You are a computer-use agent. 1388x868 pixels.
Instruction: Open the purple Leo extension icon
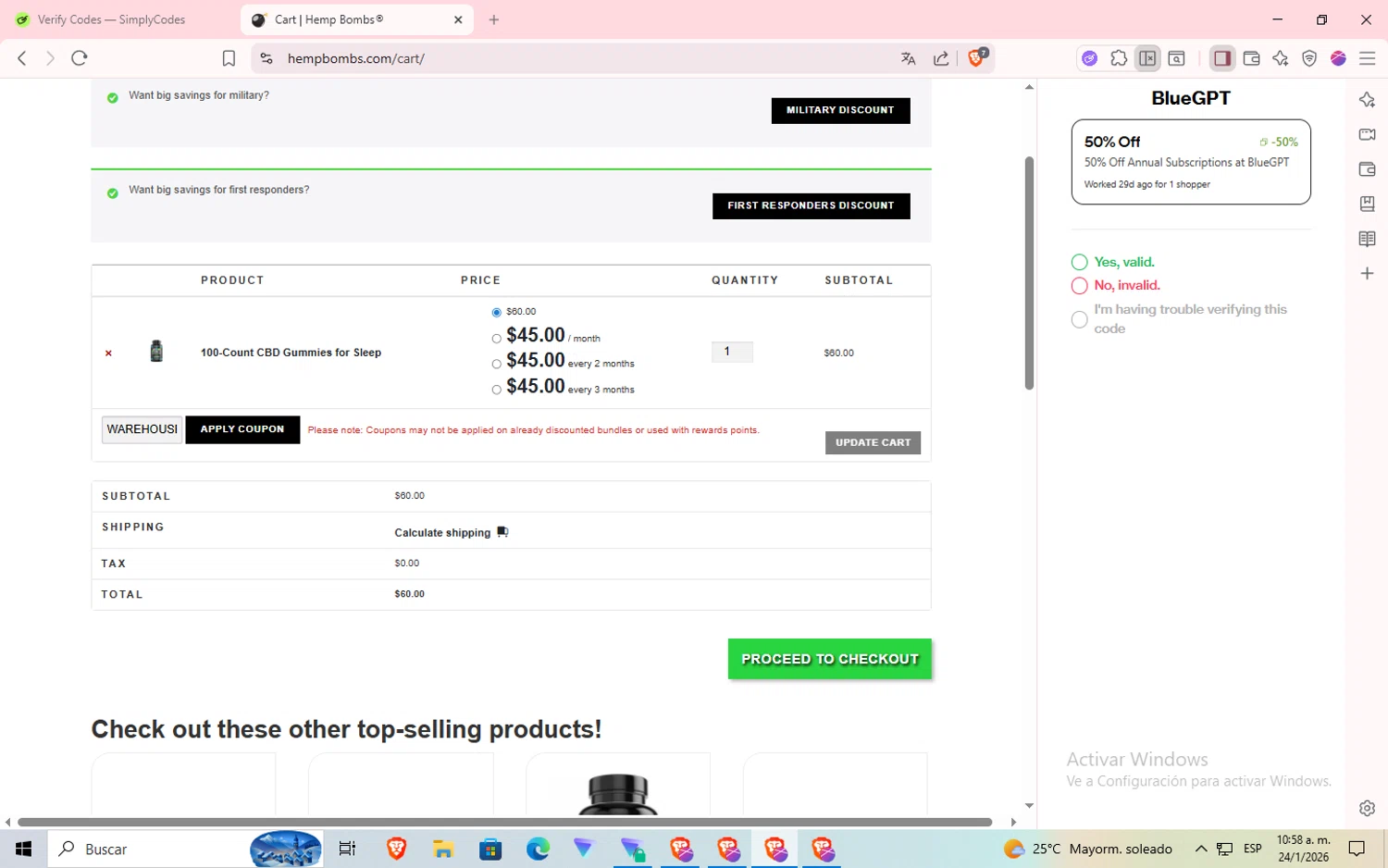click(x=1090, y=58)
